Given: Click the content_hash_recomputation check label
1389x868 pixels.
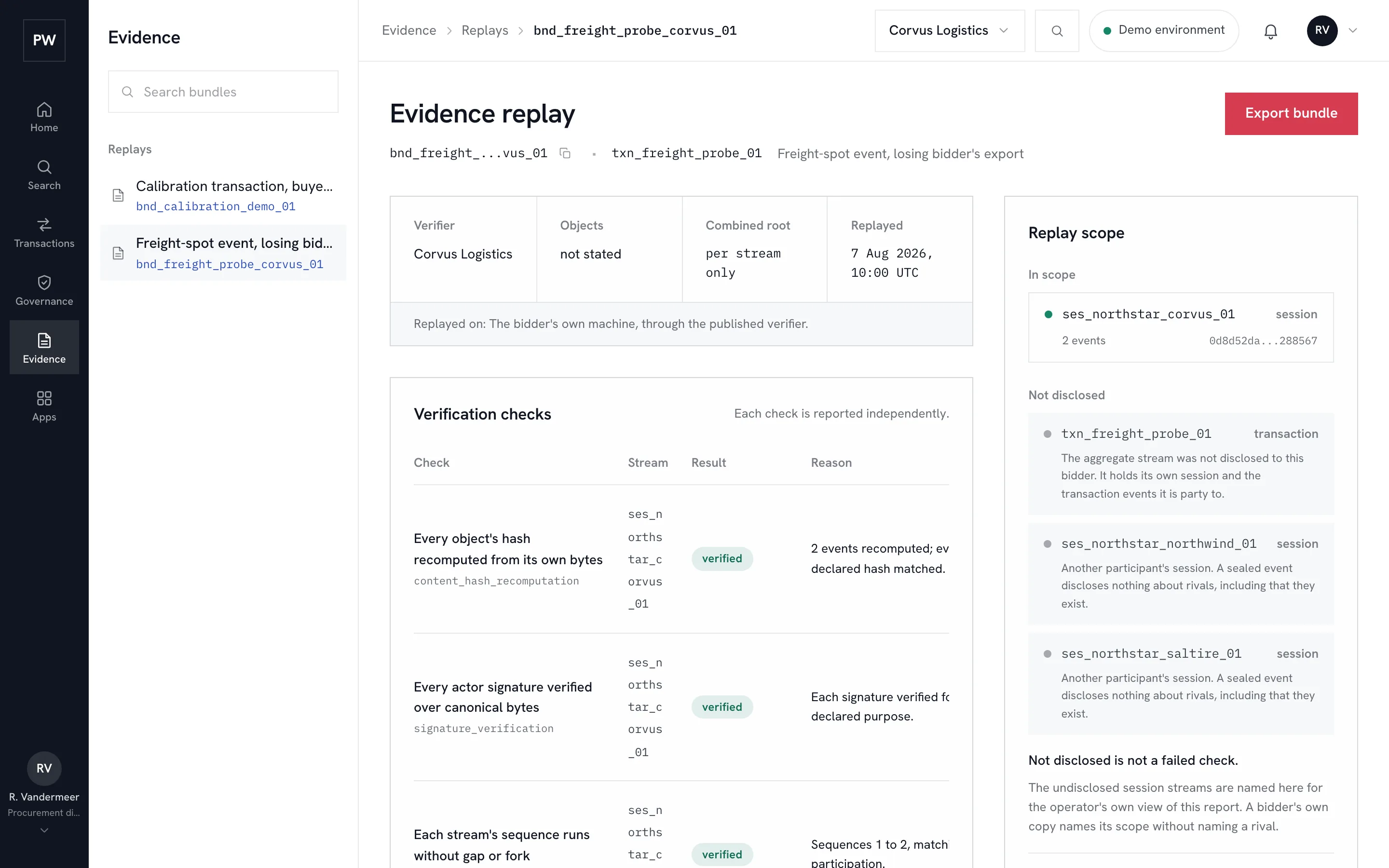Looking at the screenshot, I should [x=496, y=581].
